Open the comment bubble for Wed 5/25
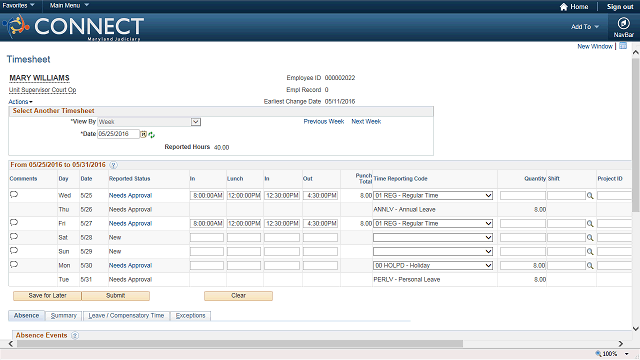 click(14, 194)
